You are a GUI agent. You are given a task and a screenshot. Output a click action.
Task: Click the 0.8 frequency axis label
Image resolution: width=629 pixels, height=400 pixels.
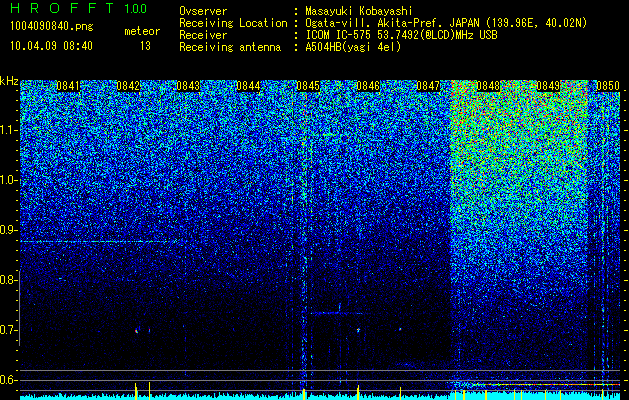tap(8, 280)
